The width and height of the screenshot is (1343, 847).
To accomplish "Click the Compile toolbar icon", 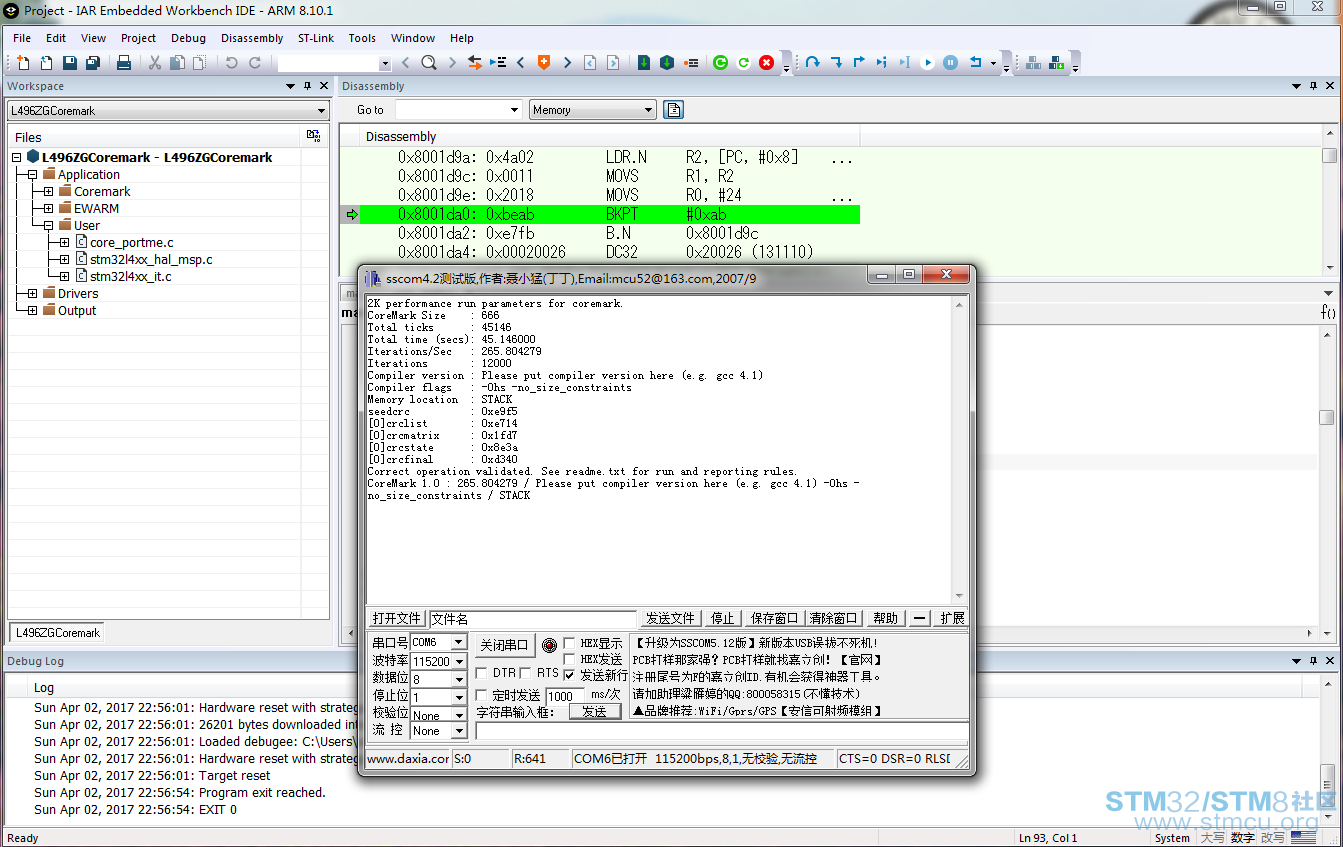I will pos(644,63).
